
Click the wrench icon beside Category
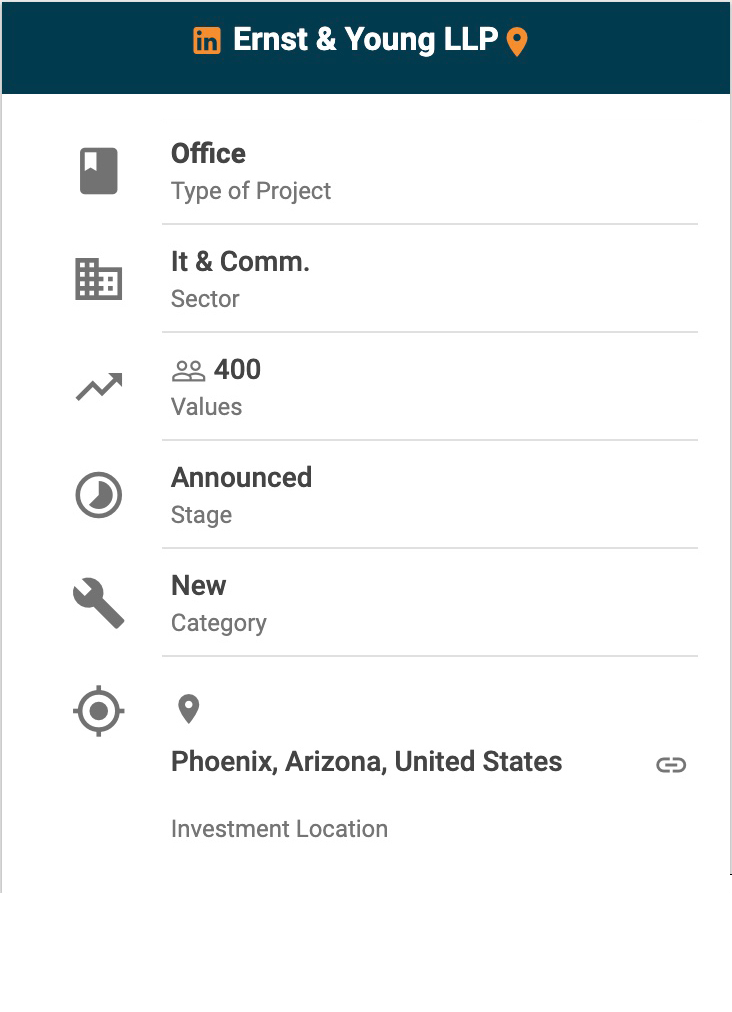(x=99, y=603)
